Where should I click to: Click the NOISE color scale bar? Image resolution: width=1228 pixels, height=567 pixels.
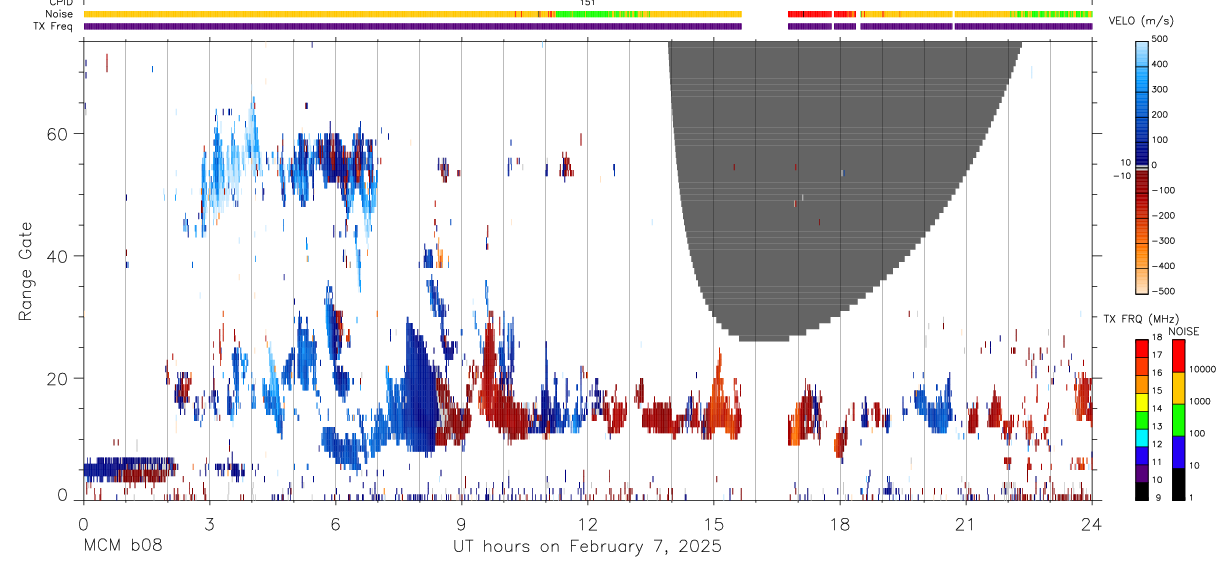pos(1178,419)
